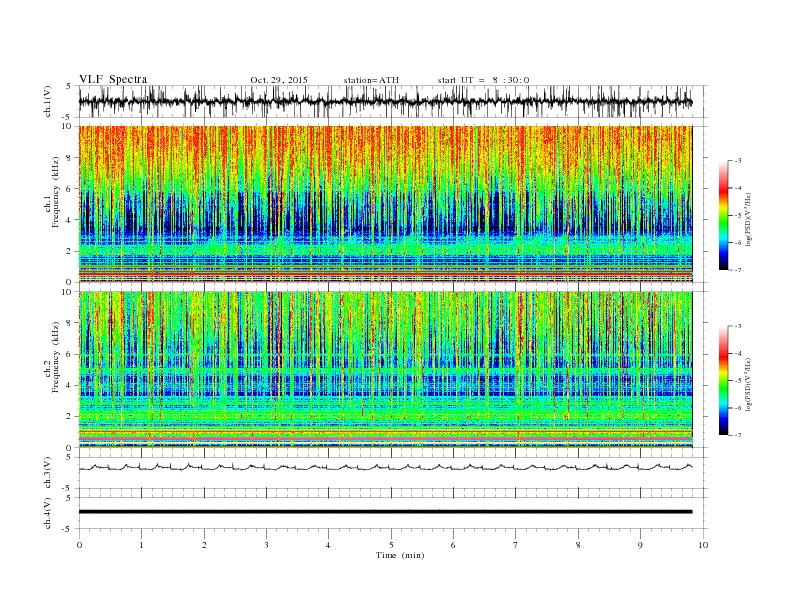Click the time axis tick label "7"
The height and width of the screenshot is (612, 792).
point(516,545)
